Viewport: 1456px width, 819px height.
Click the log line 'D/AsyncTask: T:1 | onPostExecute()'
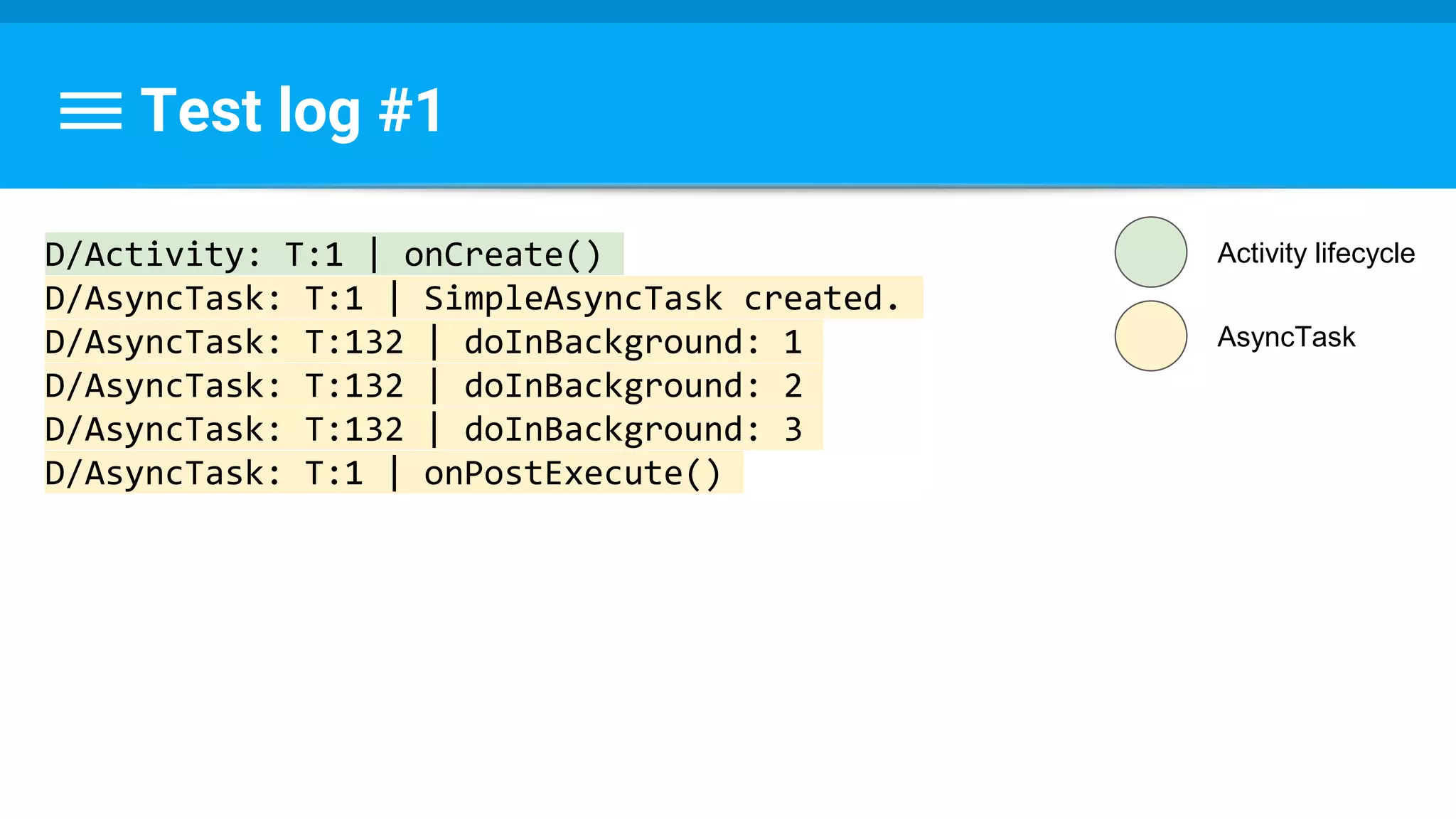click(394, 473)
